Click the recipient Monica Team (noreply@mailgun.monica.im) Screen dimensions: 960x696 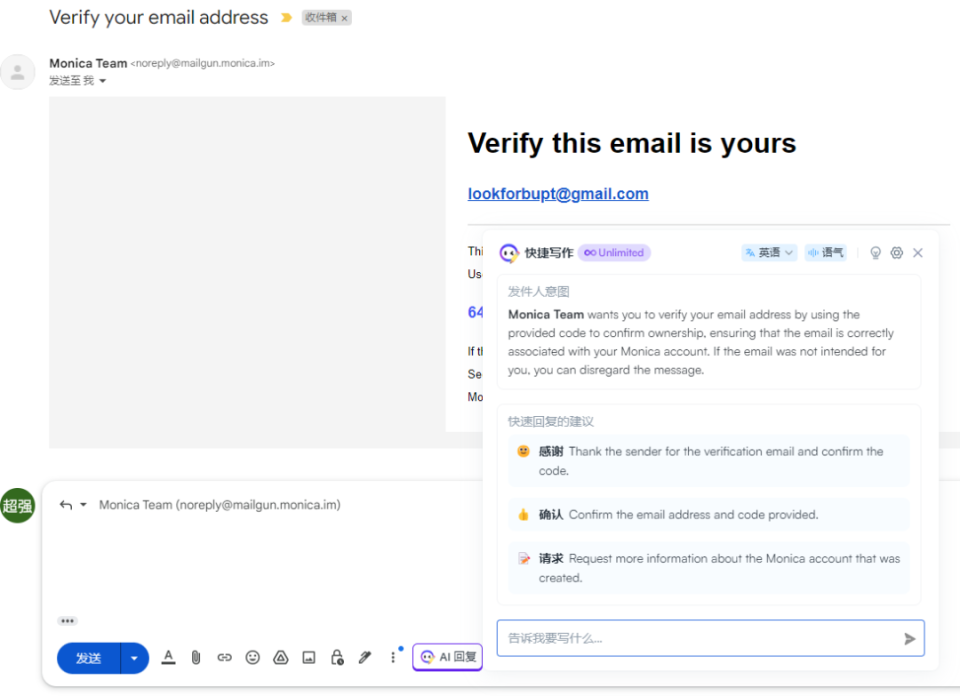pos(220,505)
